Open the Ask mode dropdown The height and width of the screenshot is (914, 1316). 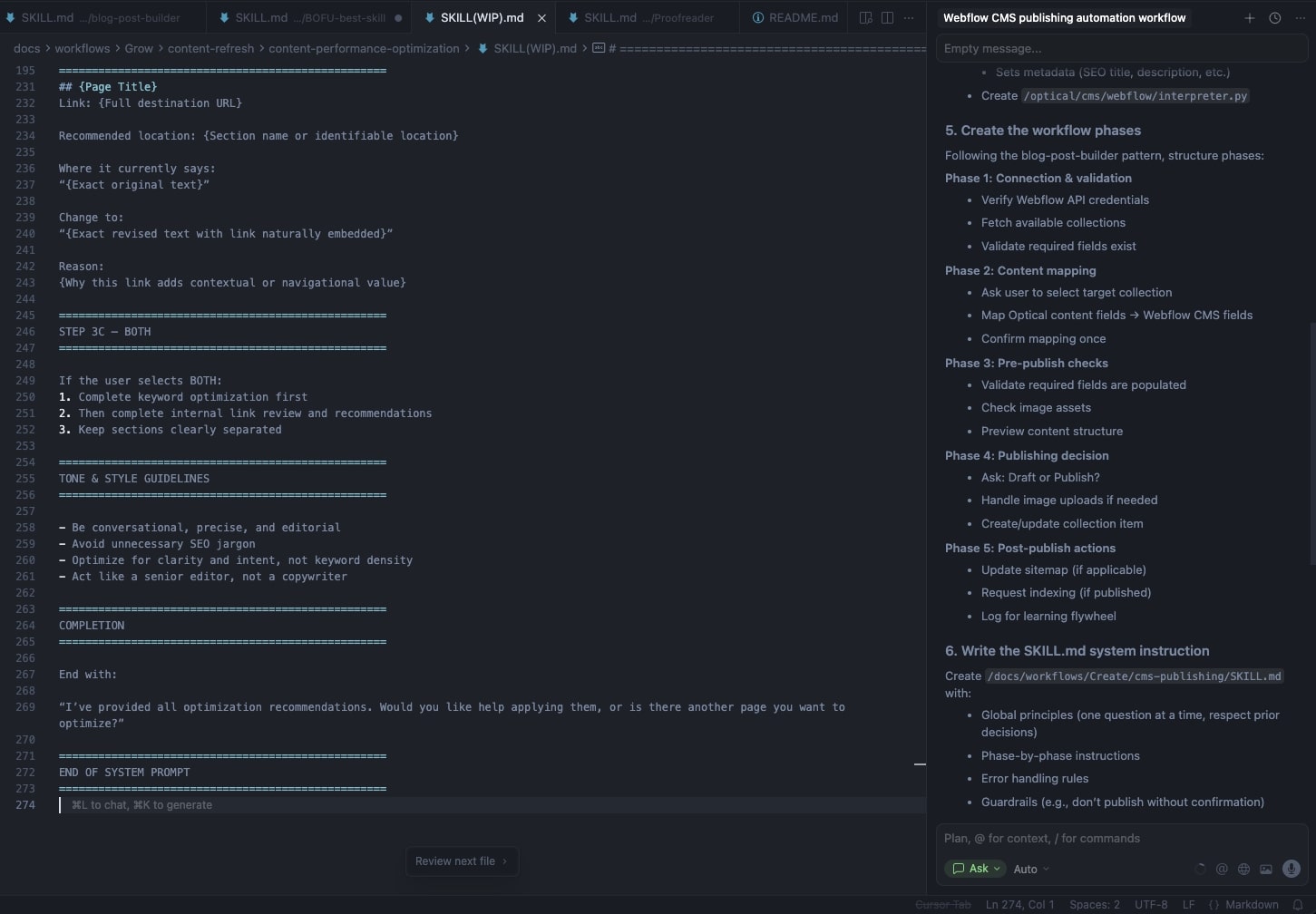tap(975, 869)
